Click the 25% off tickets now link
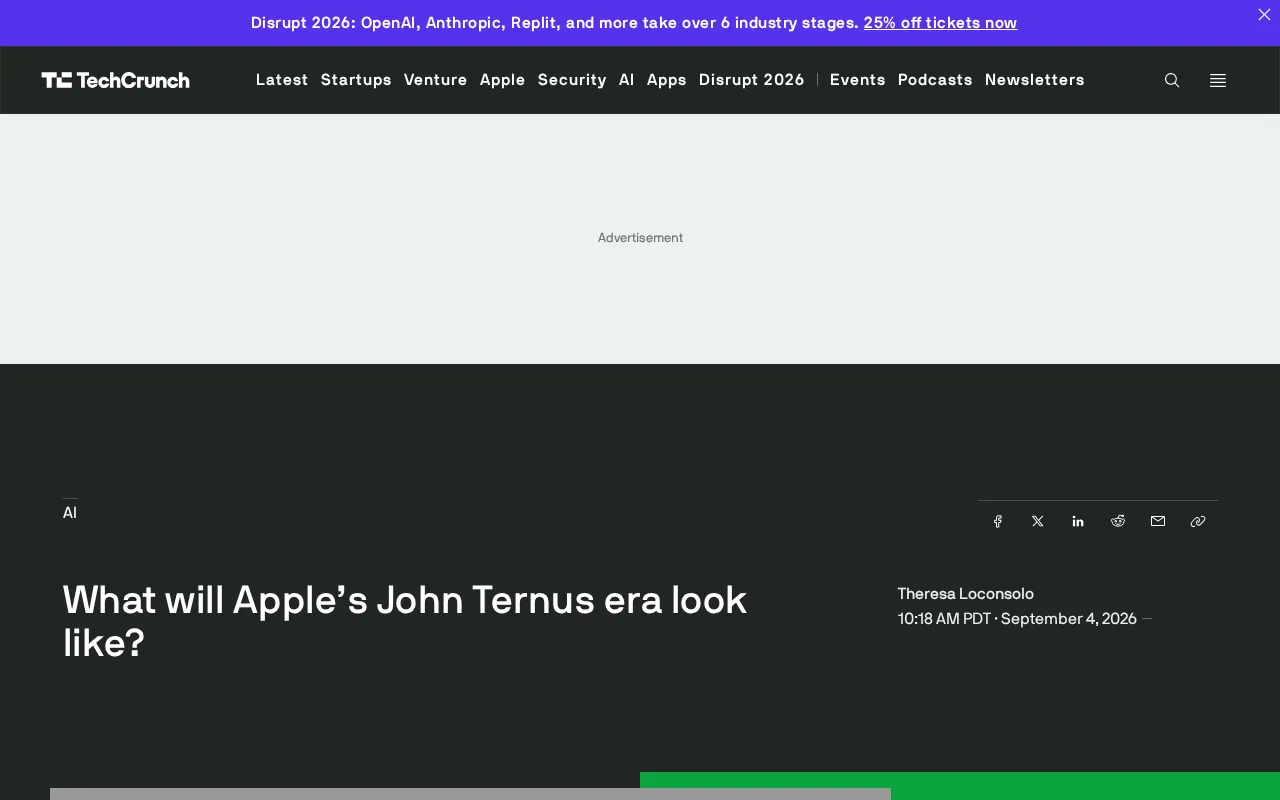 pyautogui.click(x=940, y=23)
